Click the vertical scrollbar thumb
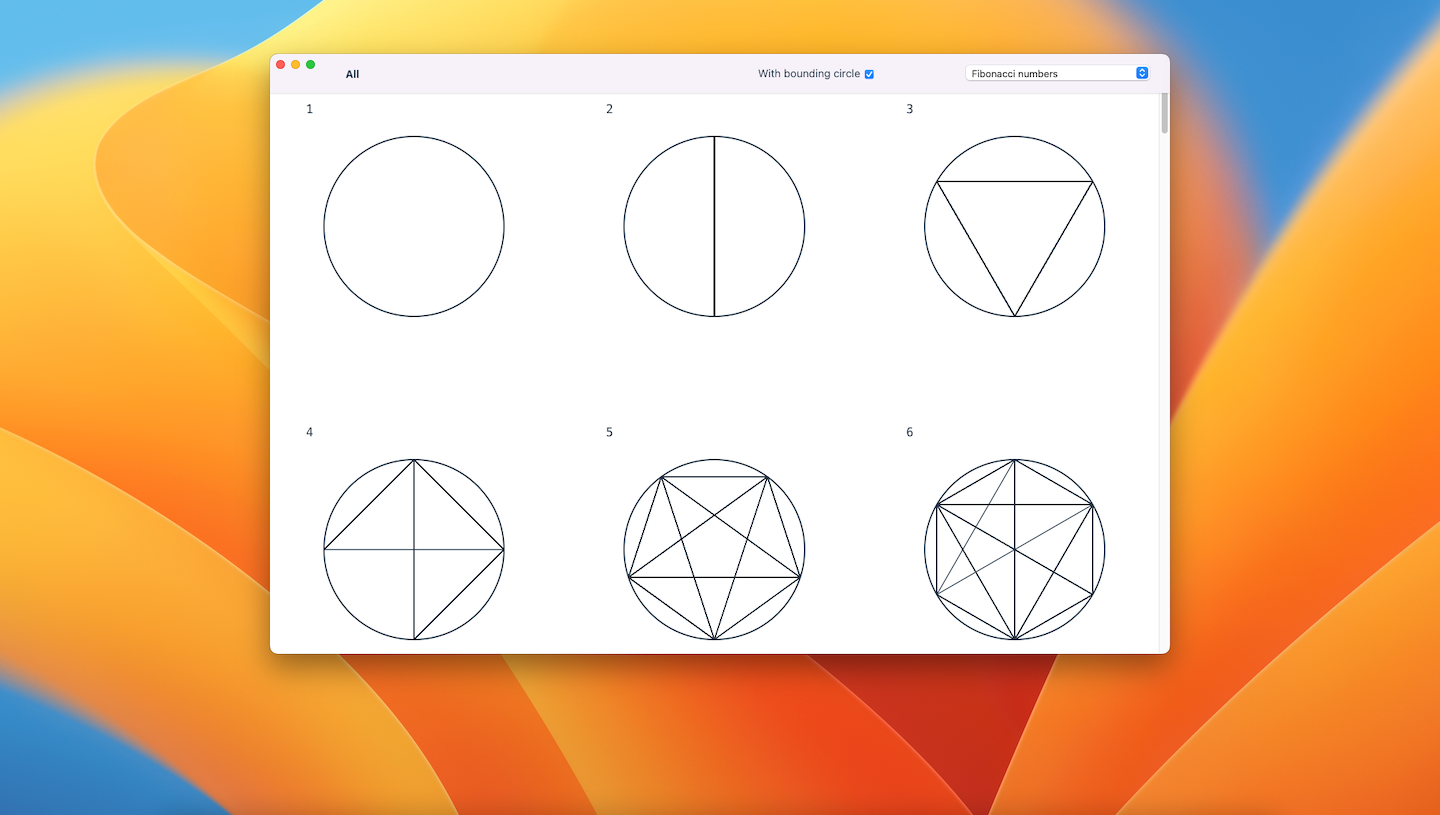This screenshot has width=1440, height=815. pyautogui.click(x=1164, y=114)
